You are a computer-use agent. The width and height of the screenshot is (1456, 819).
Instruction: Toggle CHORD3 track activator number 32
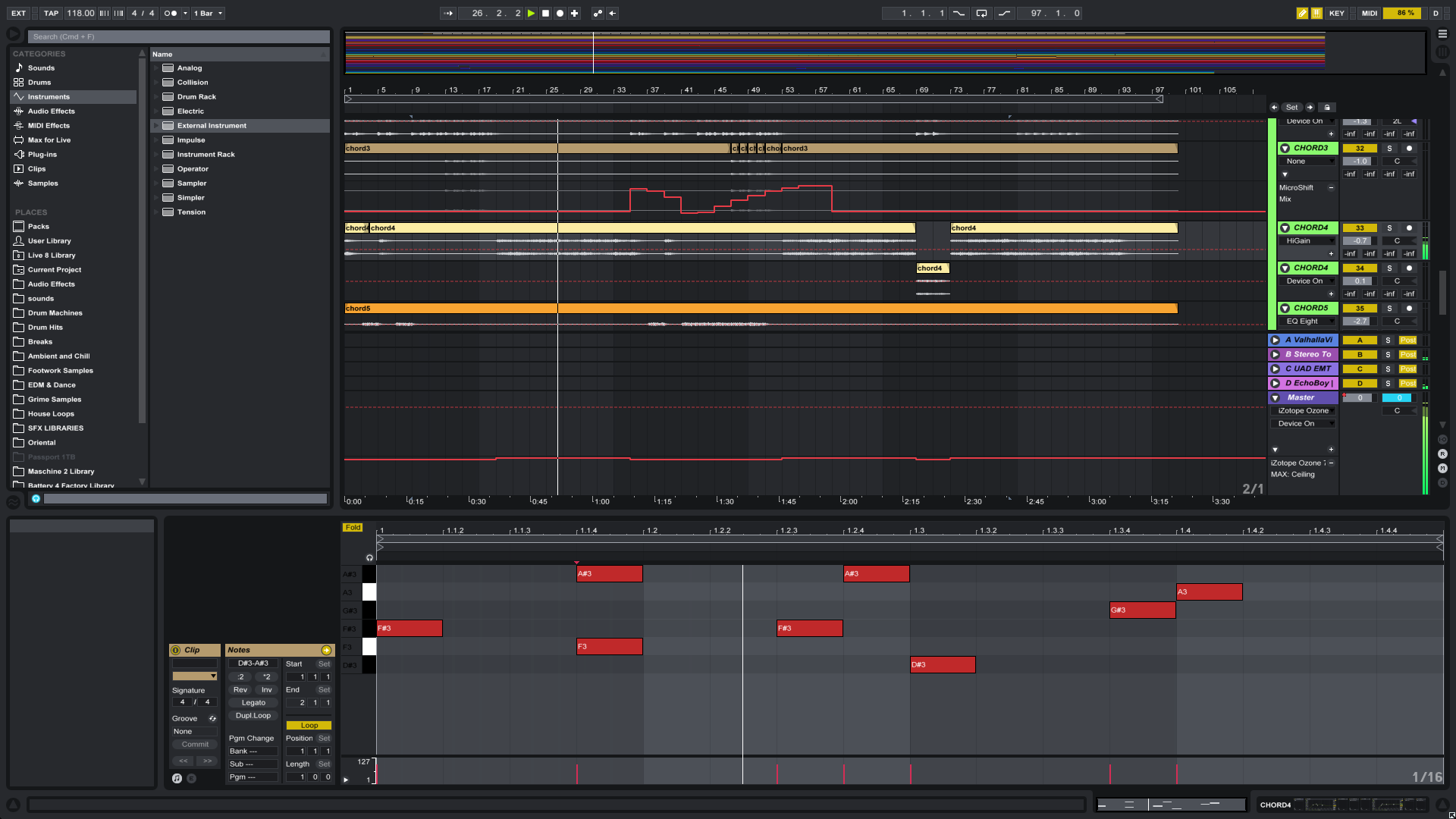pos(1360,148)
